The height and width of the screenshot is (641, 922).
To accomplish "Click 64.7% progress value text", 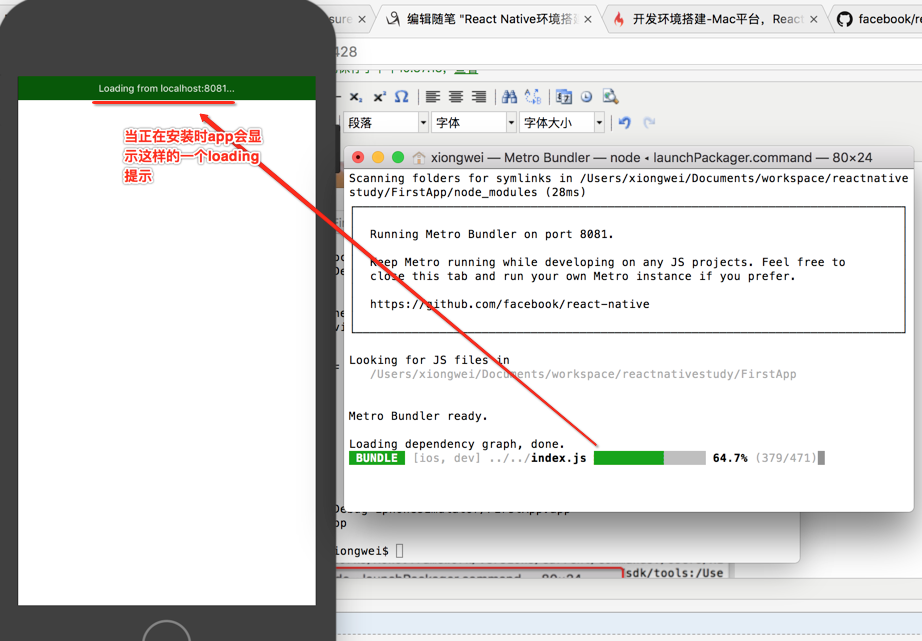I will [730, 458].
